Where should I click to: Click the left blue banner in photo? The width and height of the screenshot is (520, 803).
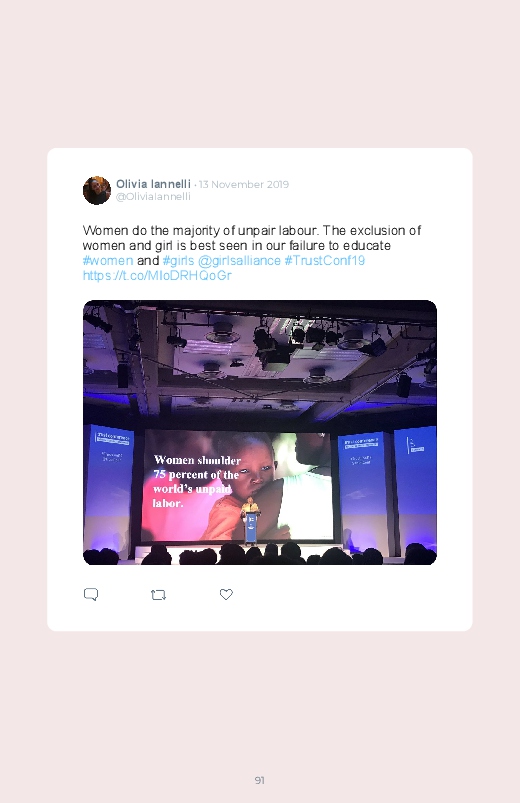click(110, 487)
